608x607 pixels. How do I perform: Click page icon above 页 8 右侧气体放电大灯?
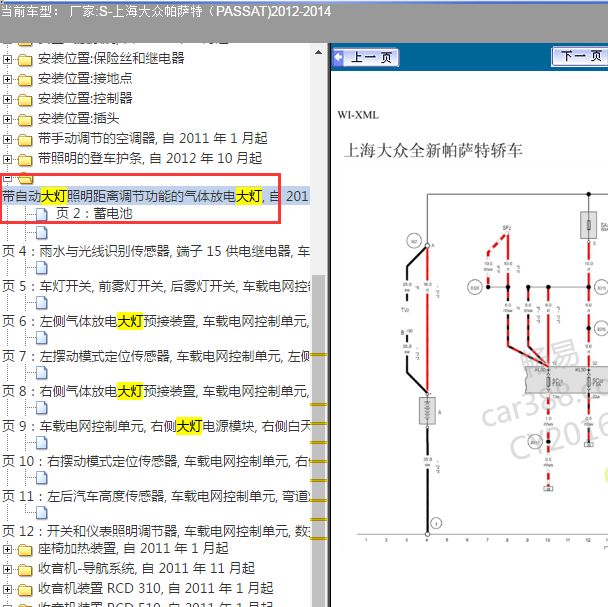point(42,373)
